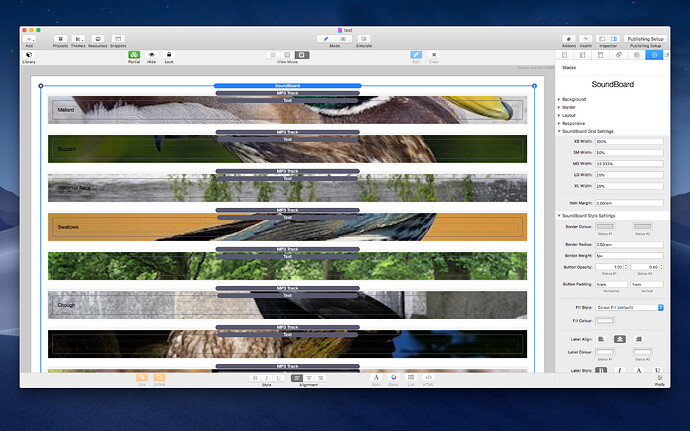
Task: Click the green Partial icon
Action: (x=134, y=55)
